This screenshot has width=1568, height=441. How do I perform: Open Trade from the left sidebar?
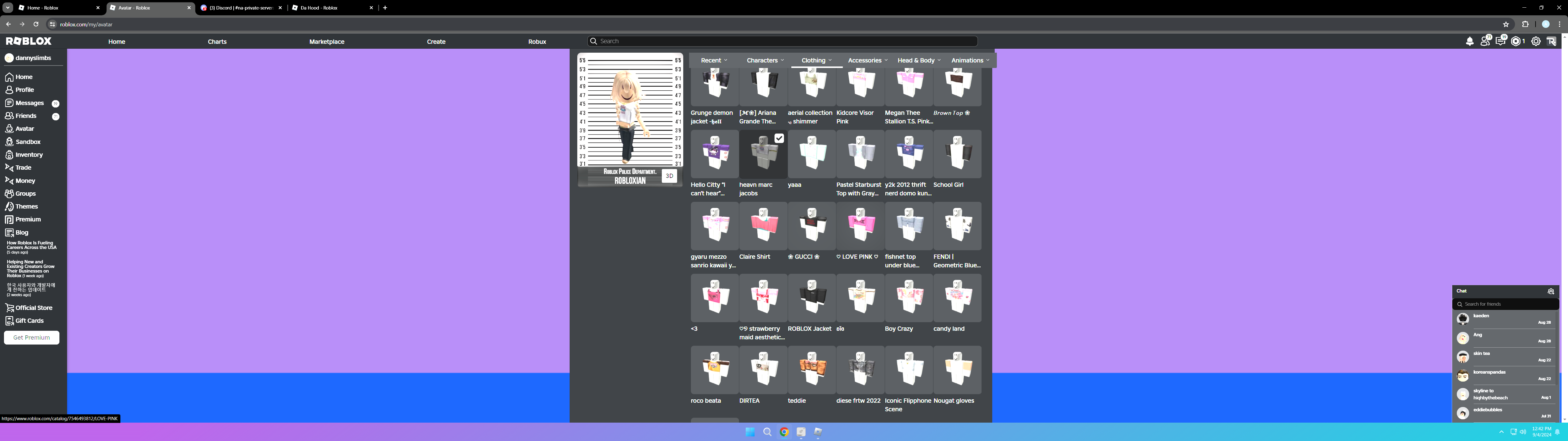[23, 168]
